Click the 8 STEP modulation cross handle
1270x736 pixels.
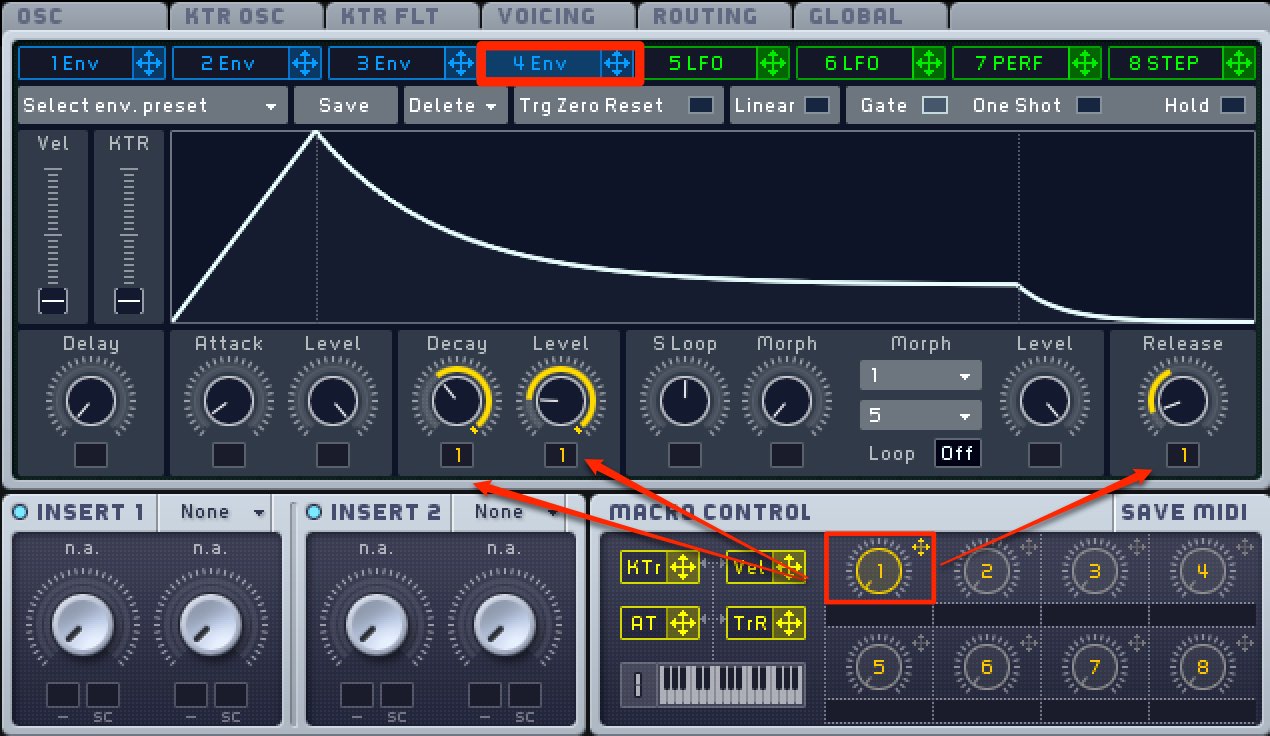pyautogui.click(x=1240, y=64)
